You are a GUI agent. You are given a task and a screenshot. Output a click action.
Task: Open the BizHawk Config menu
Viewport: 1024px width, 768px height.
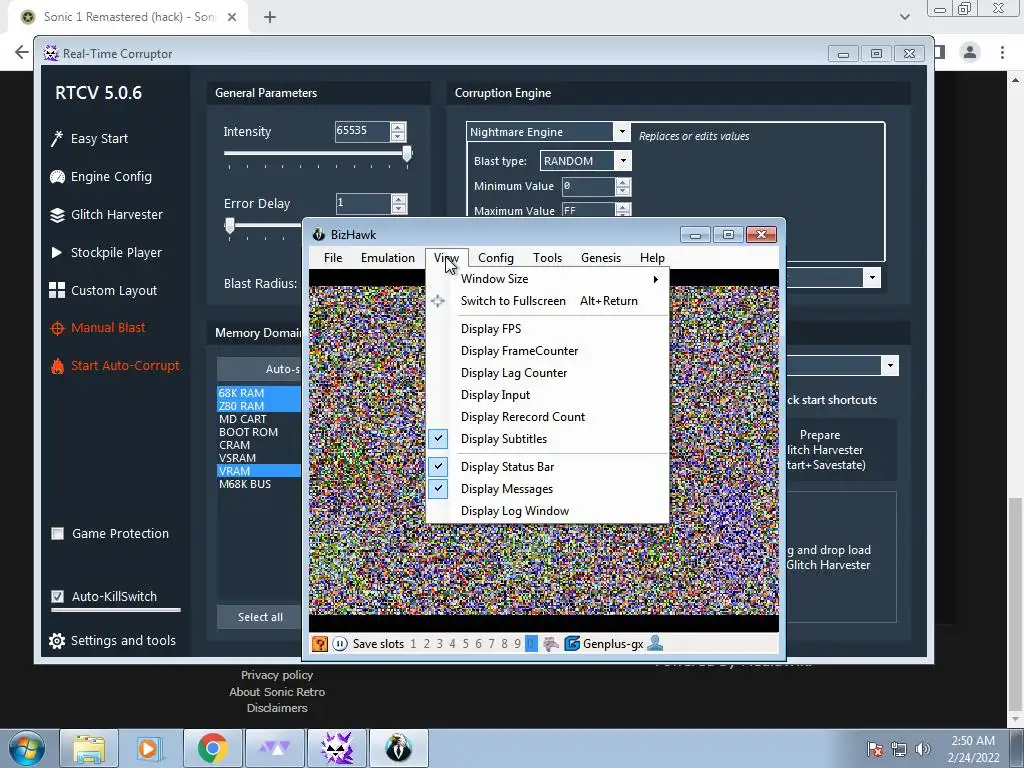click(496, 258)
